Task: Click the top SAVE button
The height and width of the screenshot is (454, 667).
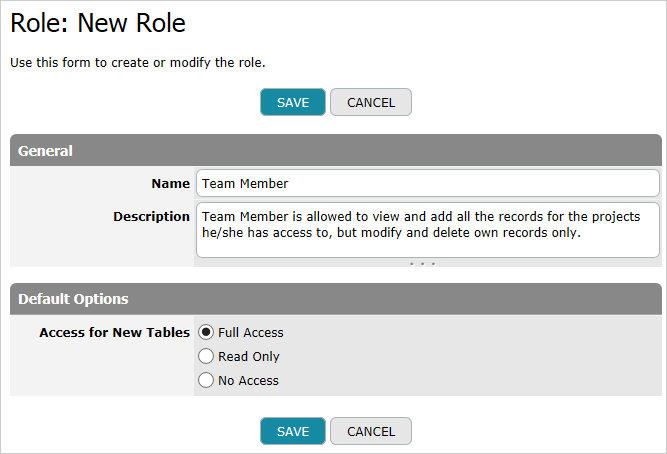Action: click(293, 102)
